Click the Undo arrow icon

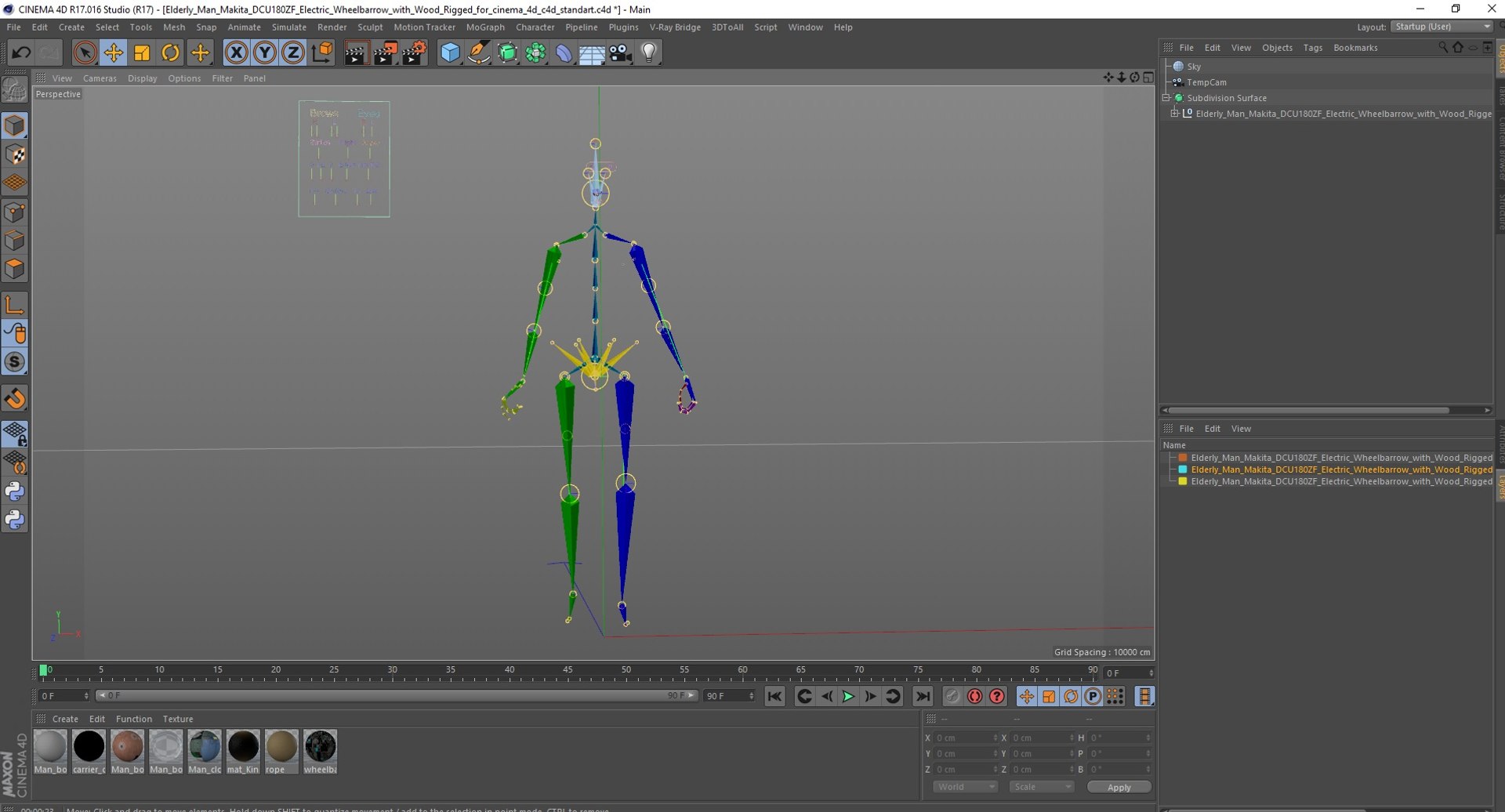click(x=21, y=53)
